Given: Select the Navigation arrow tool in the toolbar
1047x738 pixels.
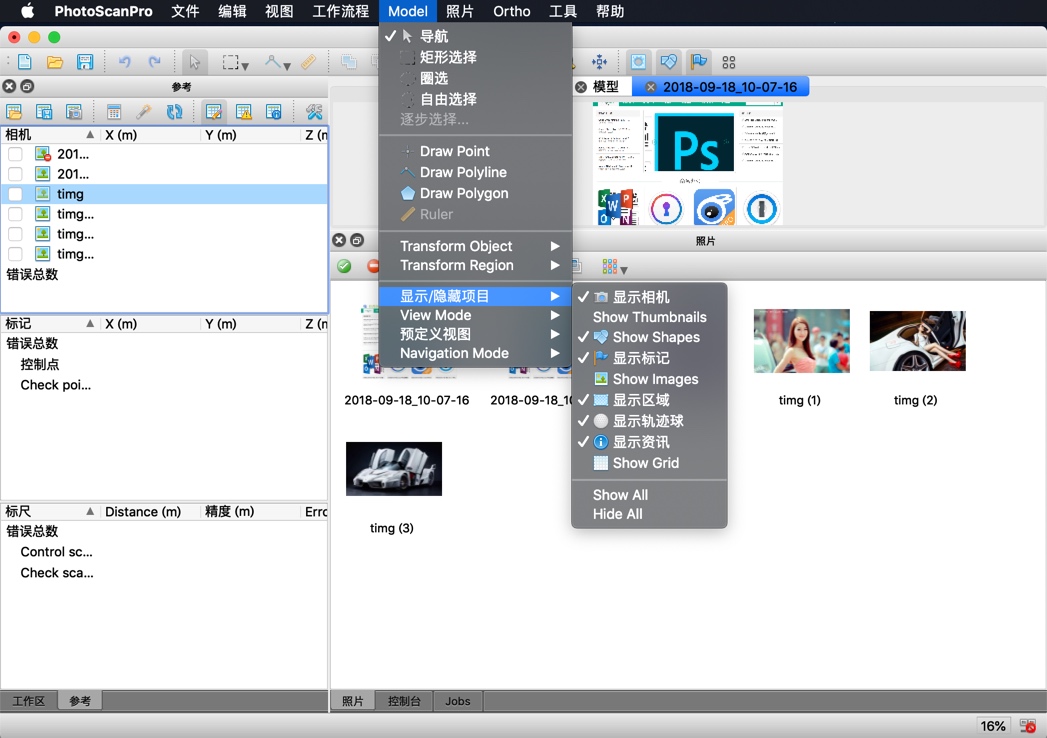Looking at the screenshot, I should (x=195, y=62).
